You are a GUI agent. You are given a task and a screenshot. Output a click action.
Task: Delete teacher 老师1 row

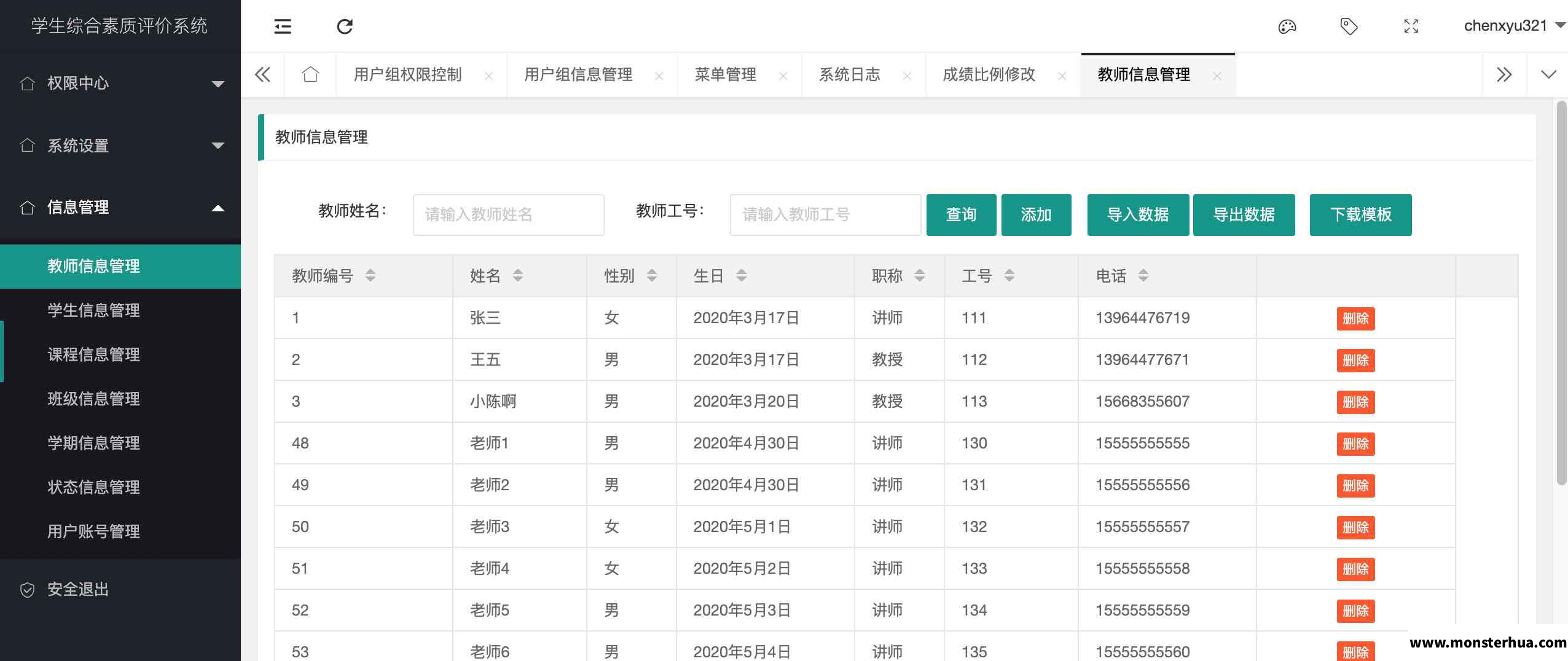coord(1355,444)
